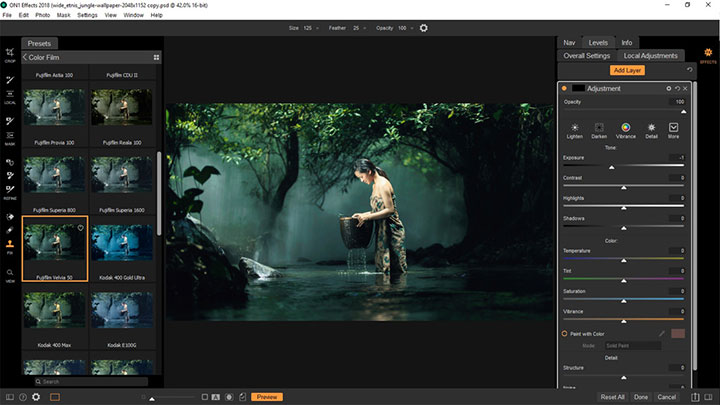This screenshot has width=720, height=405.
Task: Open the Mask menu
Action: tap(63, 15)
